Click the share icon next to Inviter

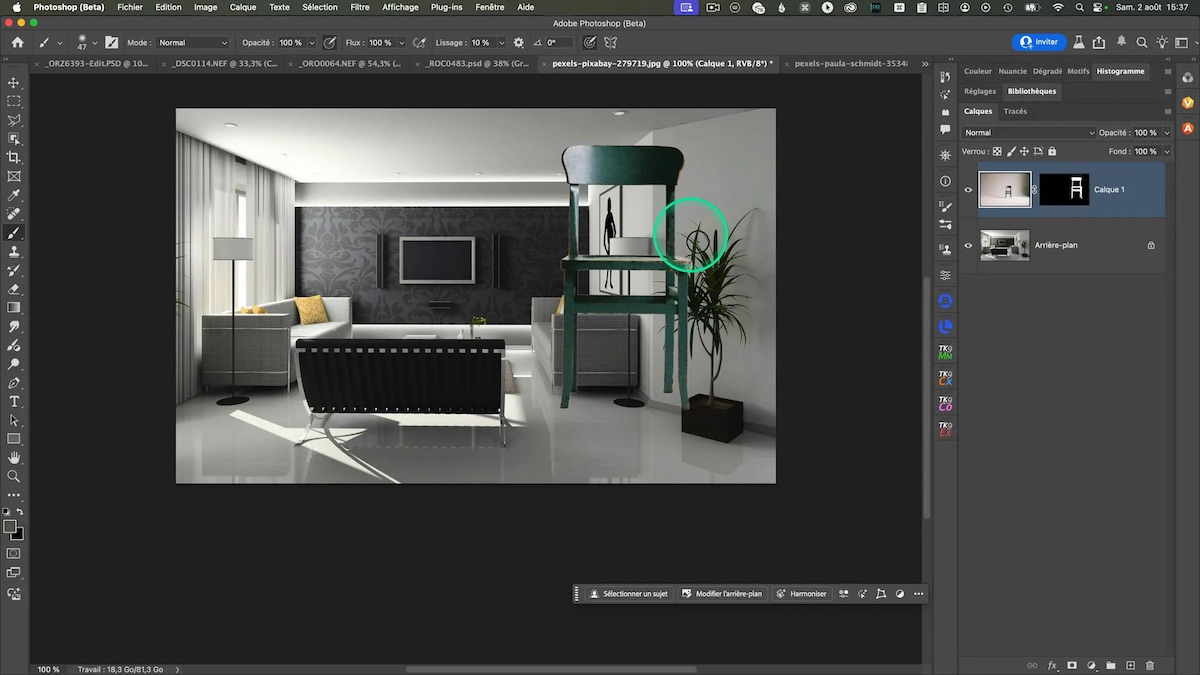click(x=1099, y=43)
